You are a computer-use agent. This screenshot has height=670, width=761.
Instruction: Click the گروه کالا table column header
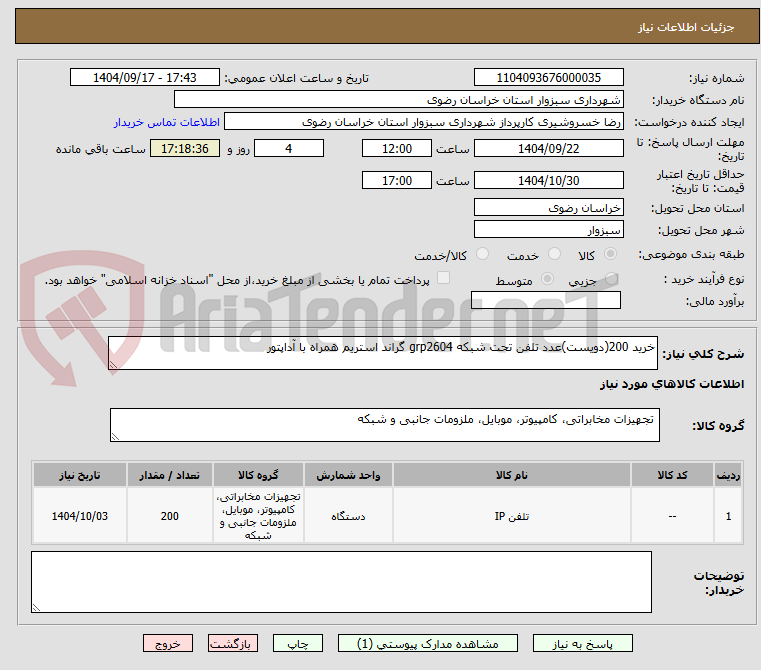[x=258, y=475]
